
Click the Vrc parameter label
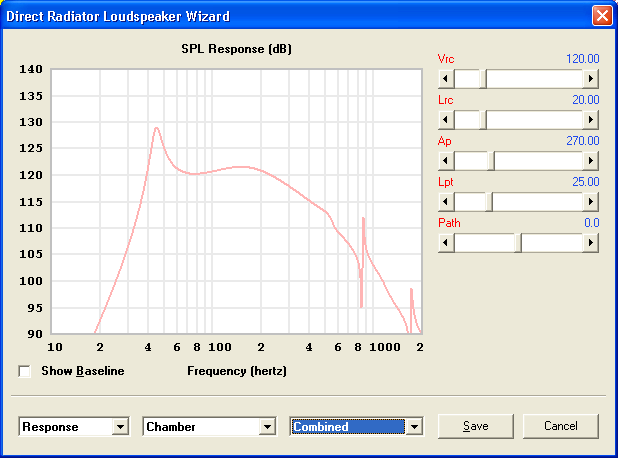pos(446,59)
